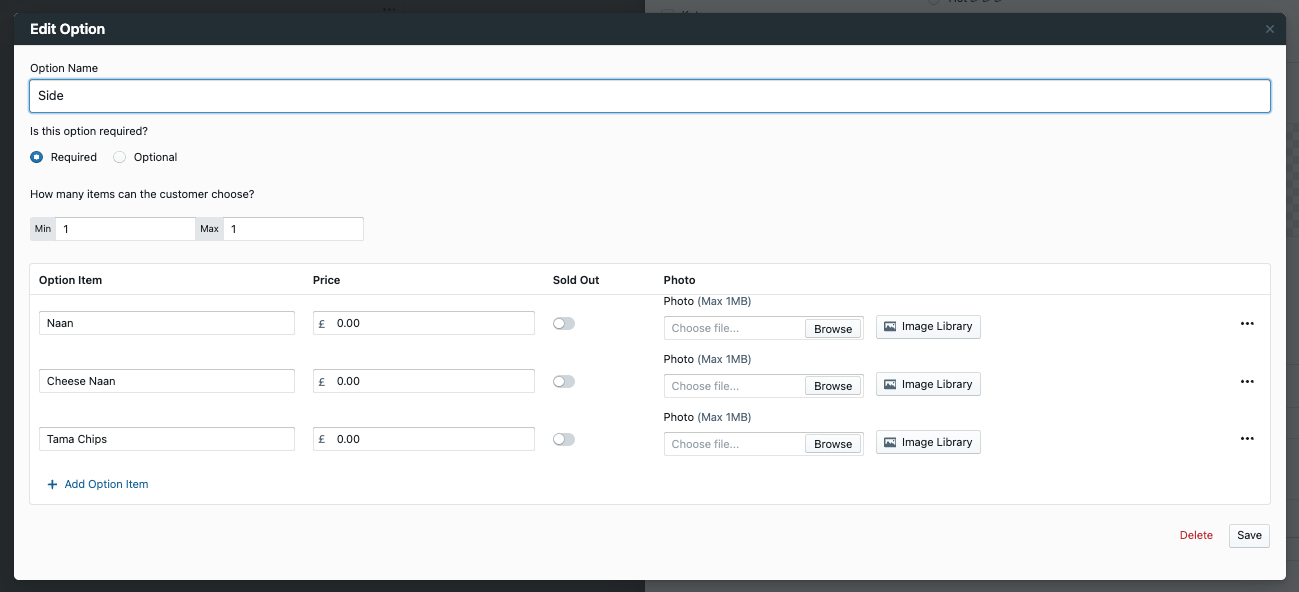The image size is (1299, 592).
Task: Close the Edit Option dialog with X
Action: pyautogui.click(x=1269, y=28)
